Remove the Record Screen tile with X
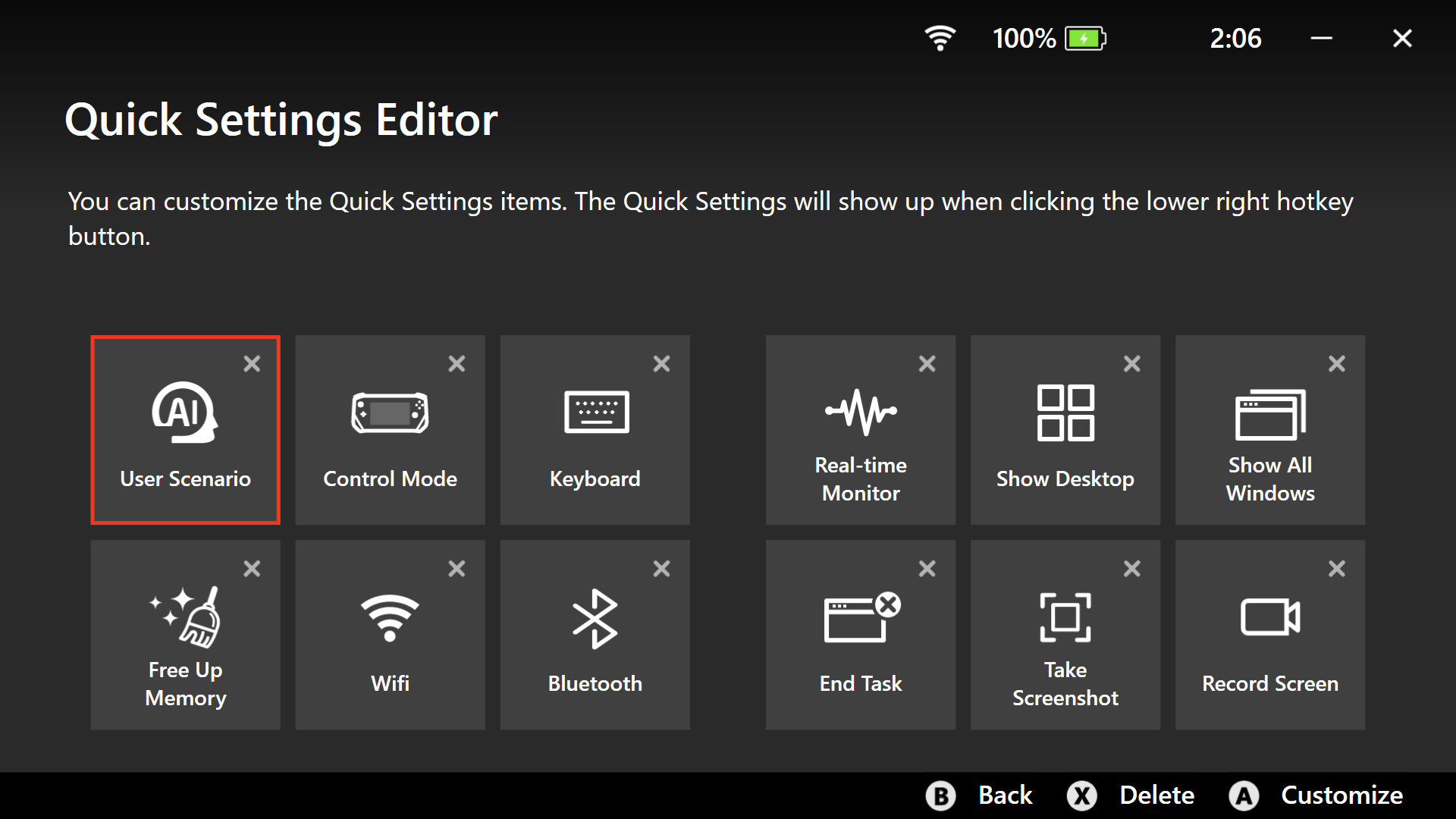 tap(1336, 569)
